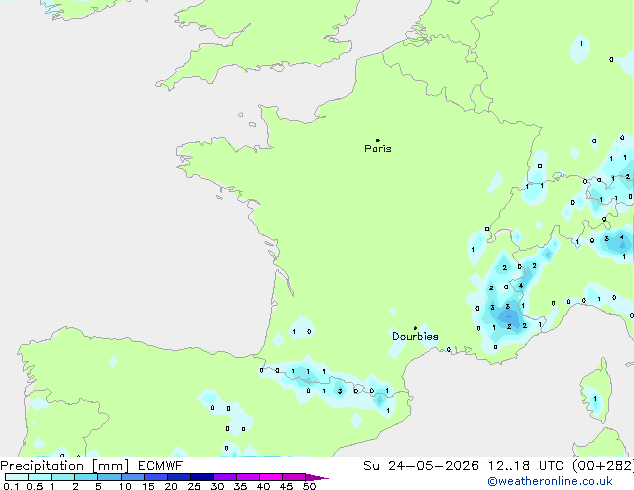634x490 pixels.
Task: Click the '10' legend scale value
Action: point(125,486)
